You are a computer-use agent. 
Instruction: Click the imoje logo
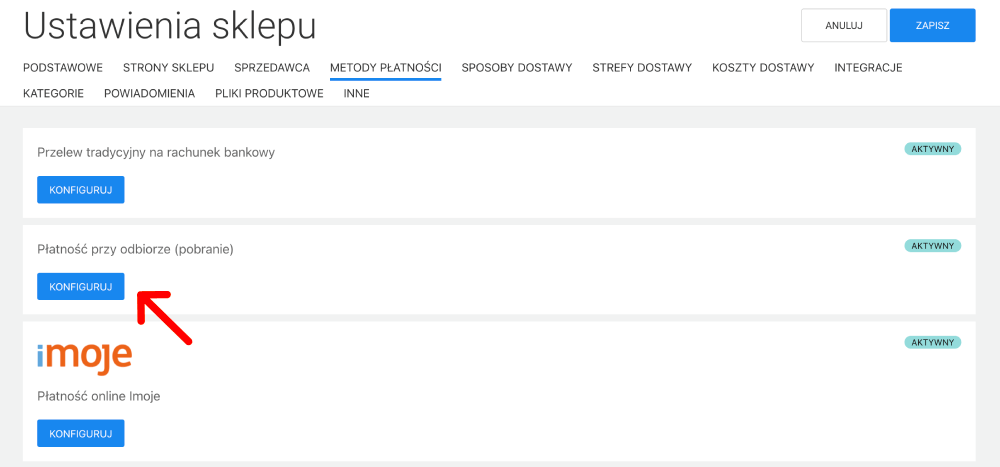pos(84,357)
